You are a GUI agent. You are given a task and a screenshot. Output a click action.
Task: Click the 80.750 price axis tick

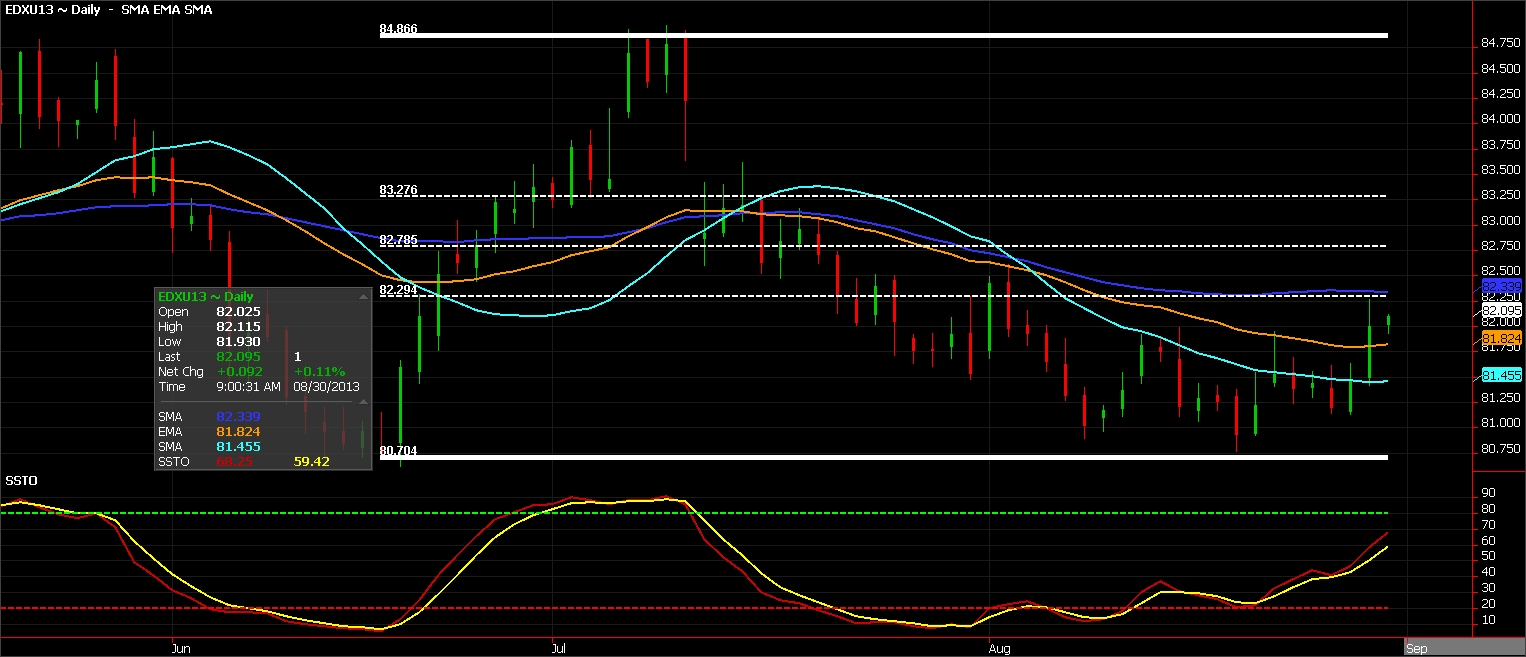click(x=1500, y=448)
